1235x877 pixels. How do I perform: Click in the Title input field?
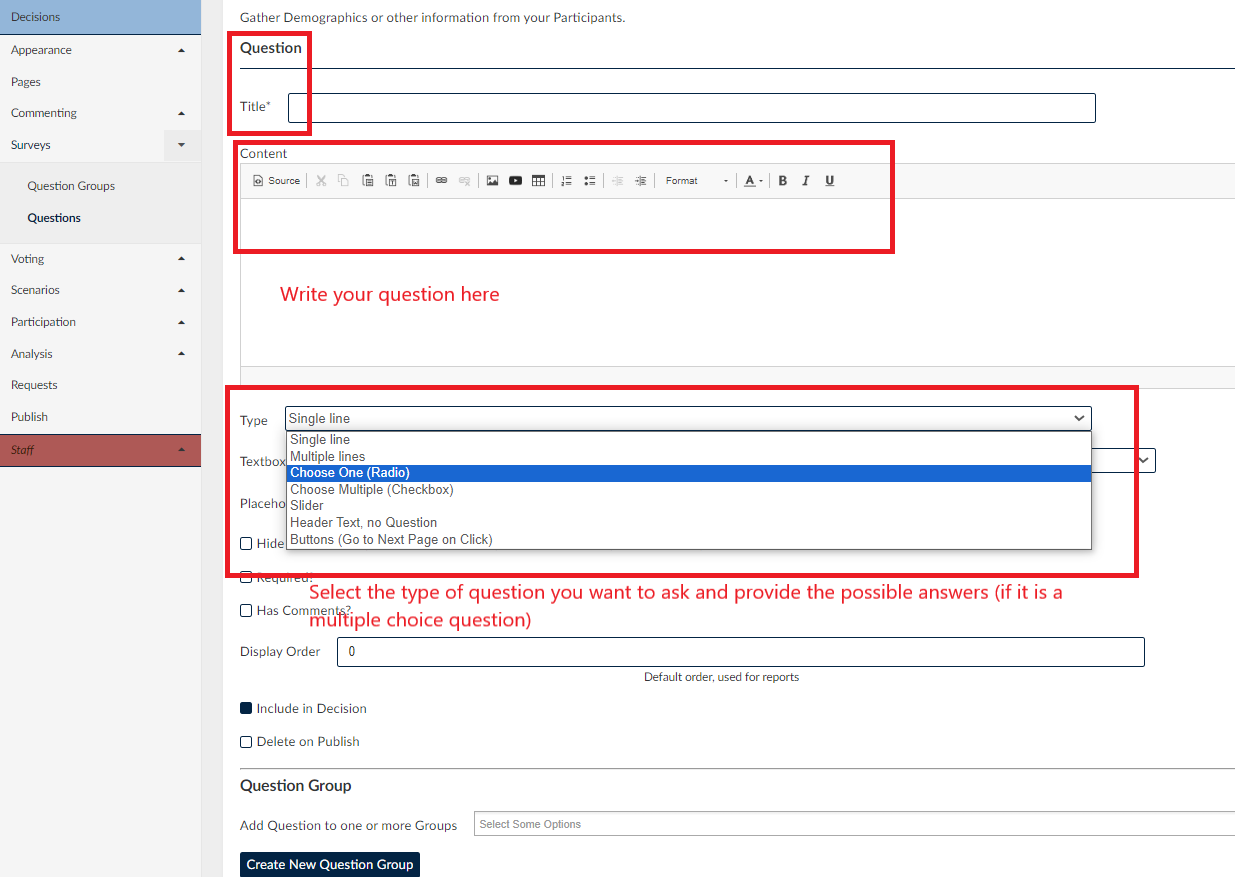tap(692, 108)
